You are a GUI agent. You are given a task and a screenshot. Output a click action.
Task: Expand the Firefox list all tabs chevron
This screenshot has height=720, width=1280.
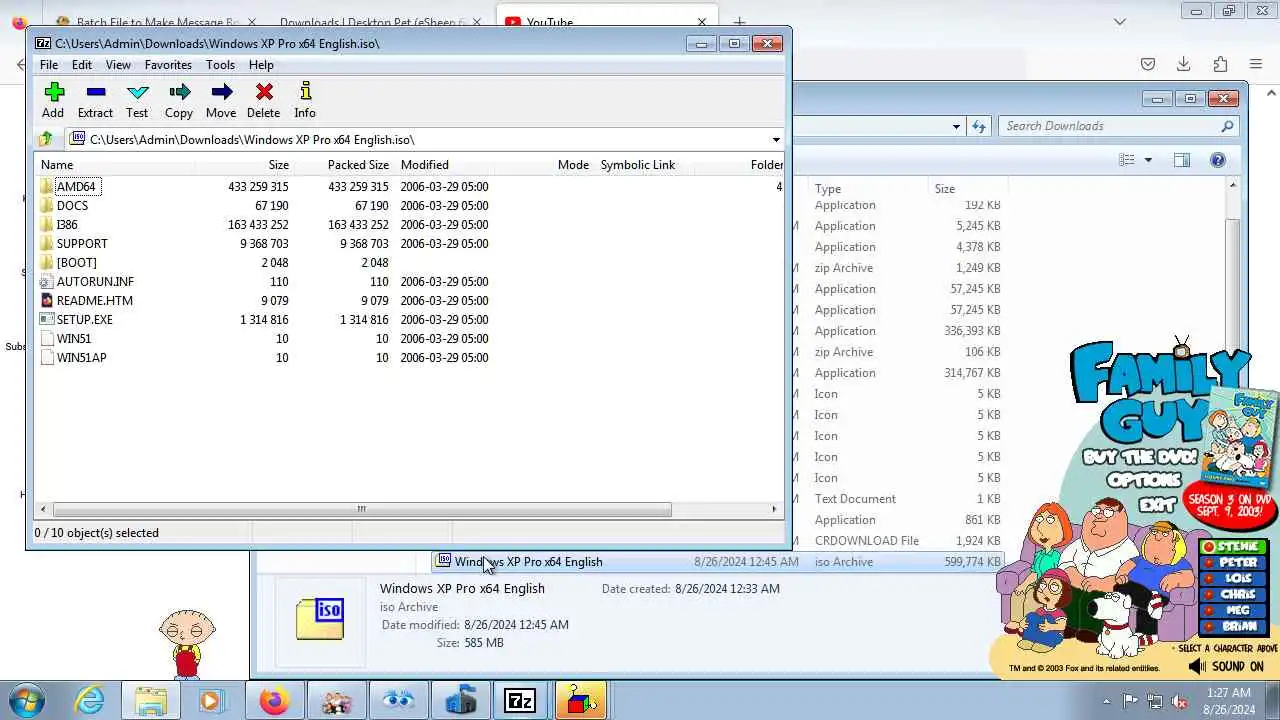point(1120,21)
